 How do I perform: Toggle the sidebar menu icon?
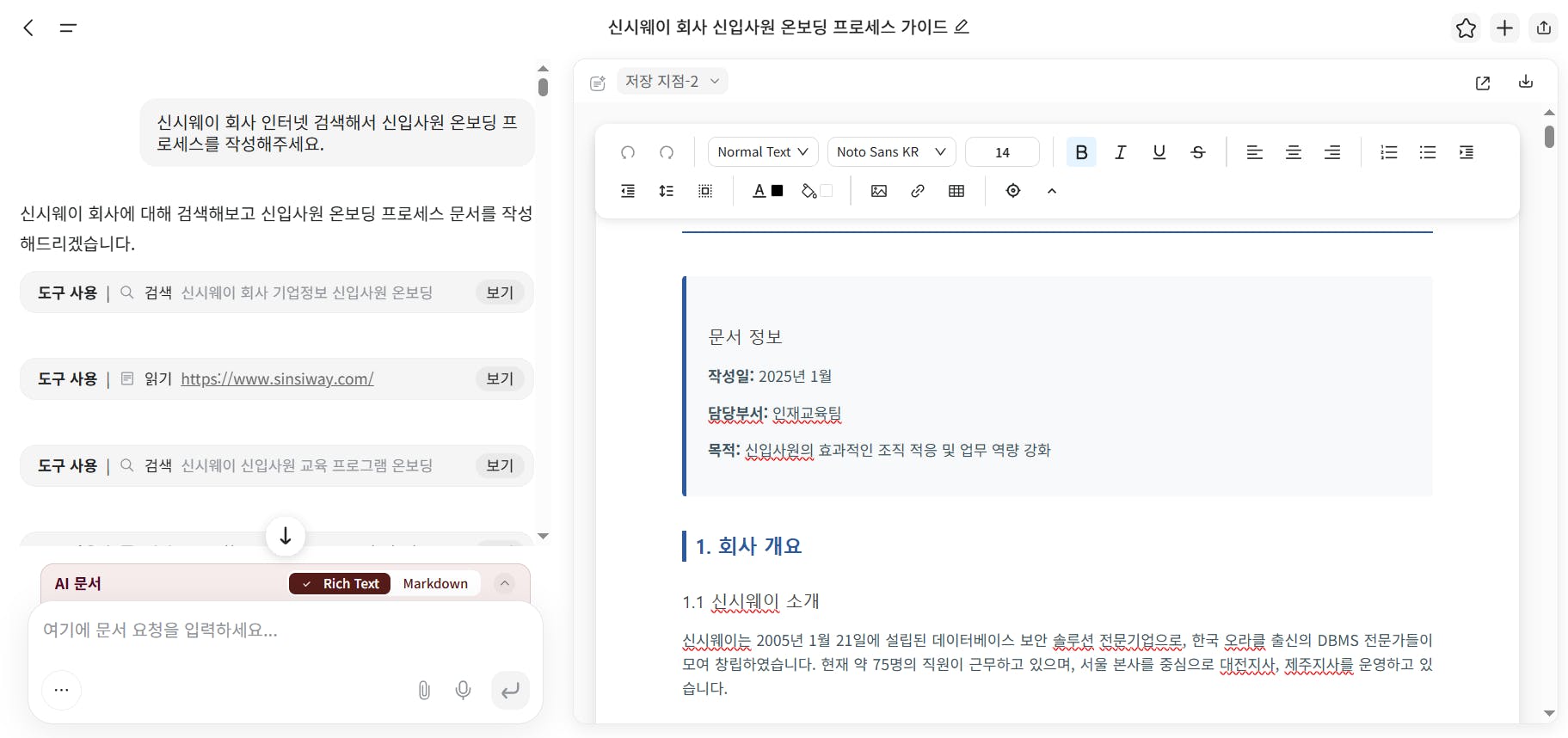(x=68, y=28)
